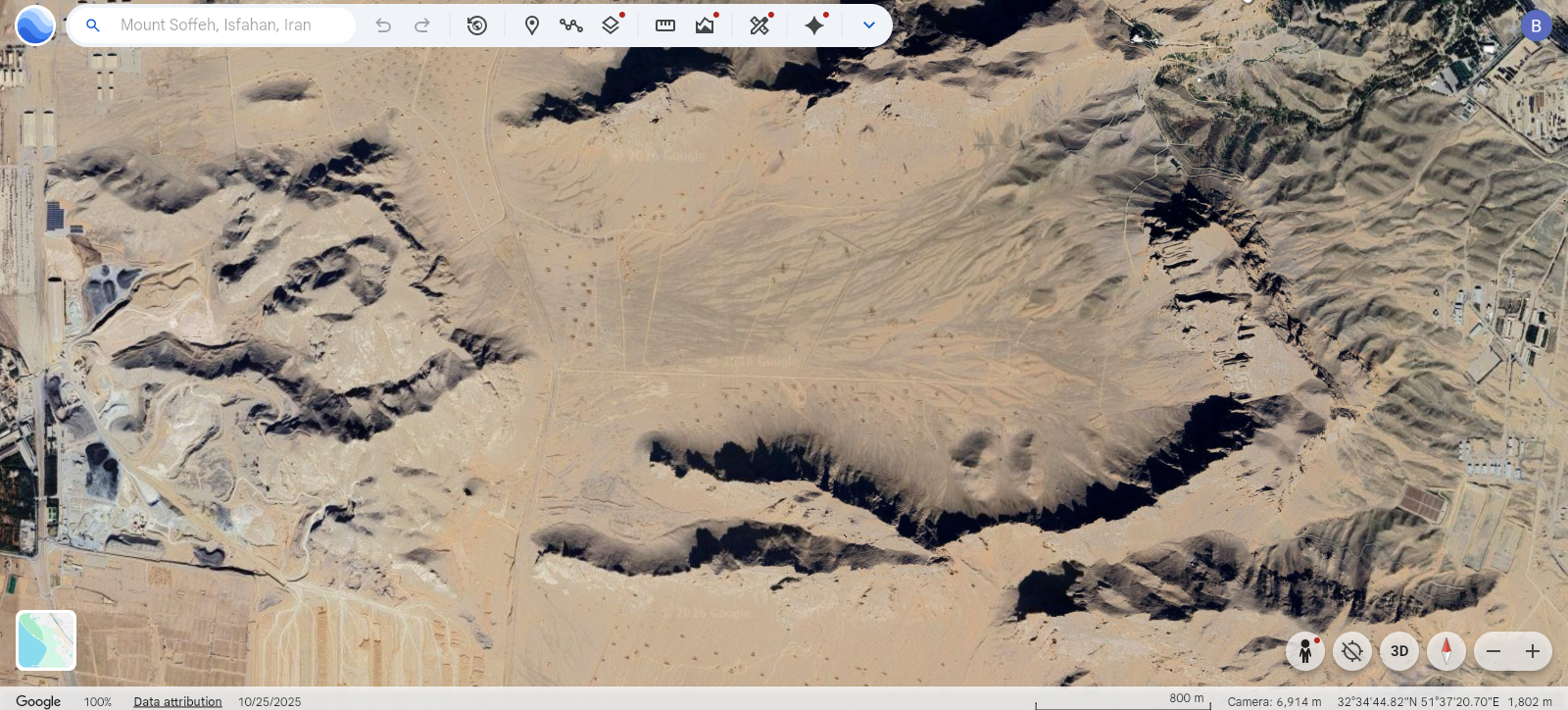Open the Google Earth home logo menu

tap(35, 25)
